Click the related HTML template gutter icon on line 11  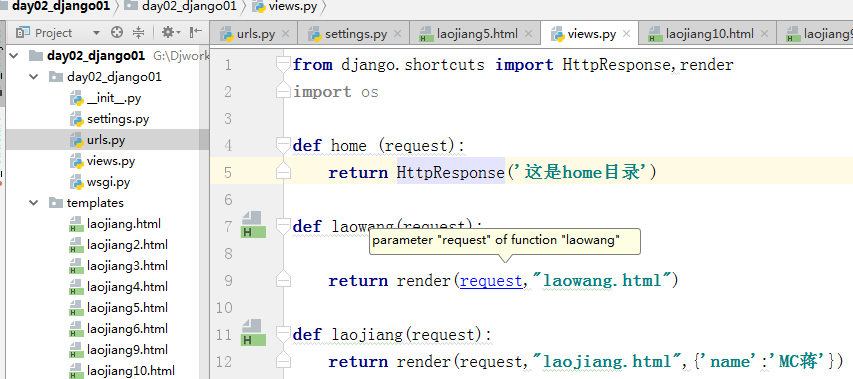click(253, 333)
